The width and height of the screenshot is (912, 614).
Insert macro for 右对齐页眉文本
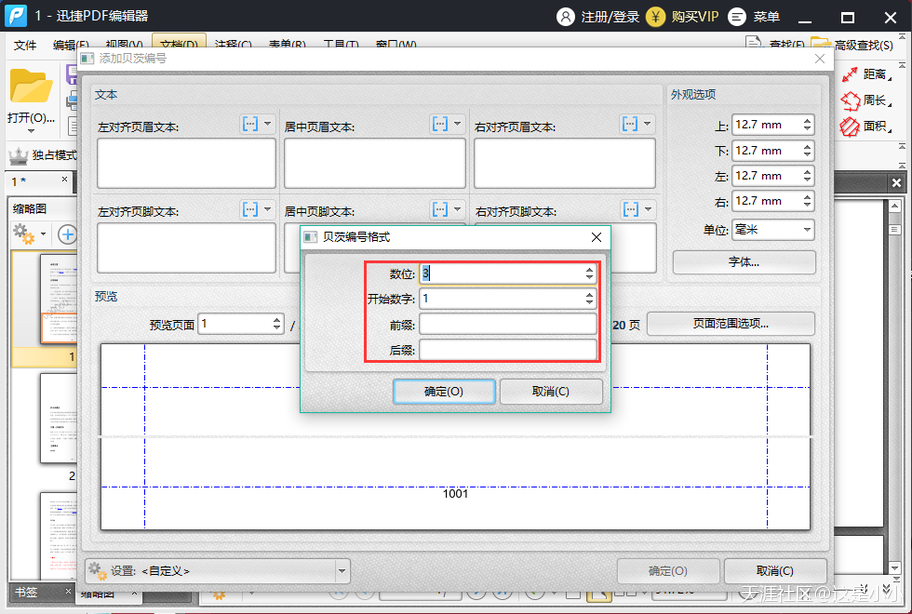[x=630, y=124]
